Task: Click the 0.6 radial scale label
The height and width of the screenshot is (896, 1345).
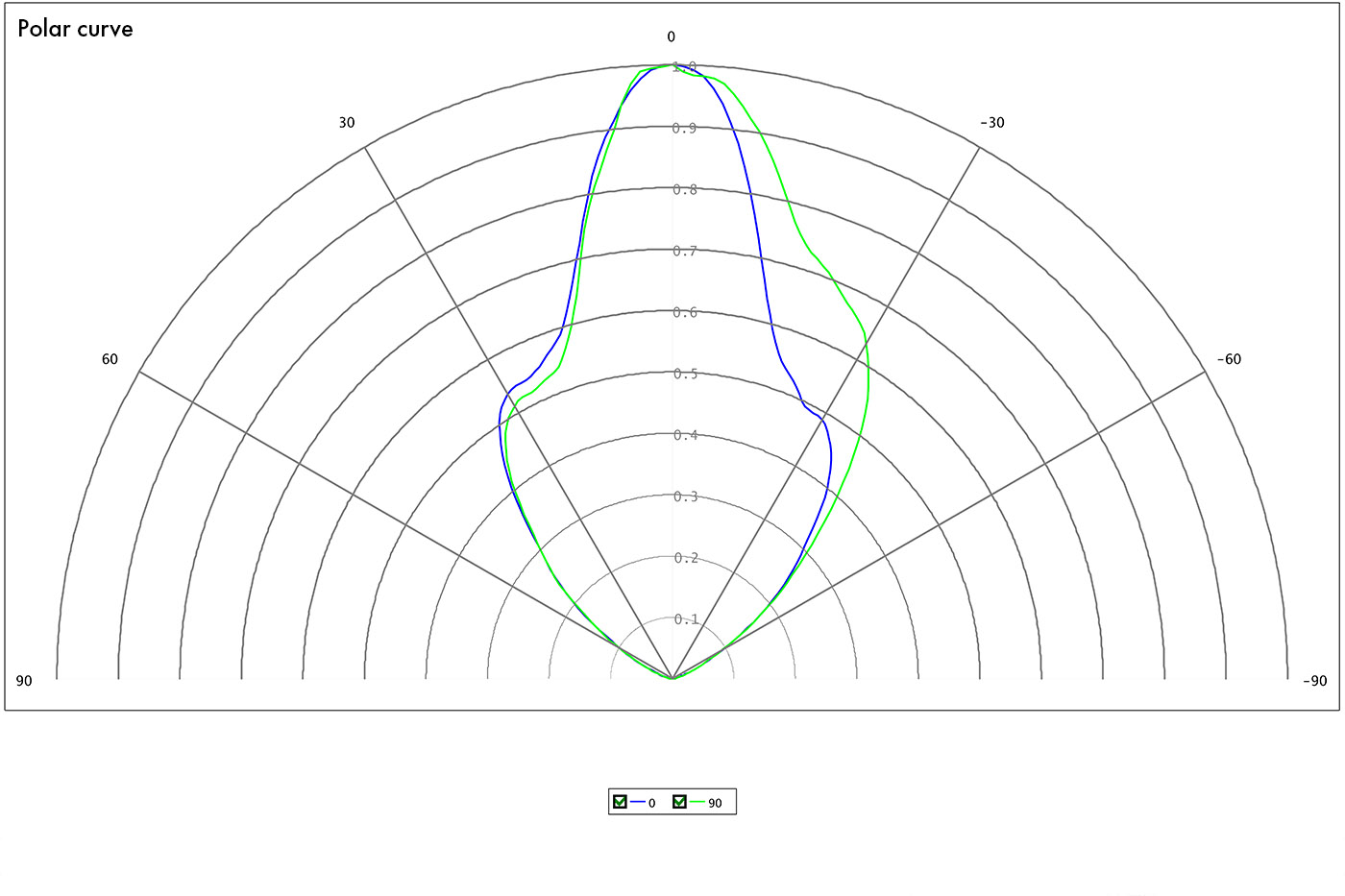Action: click(685, 312)
